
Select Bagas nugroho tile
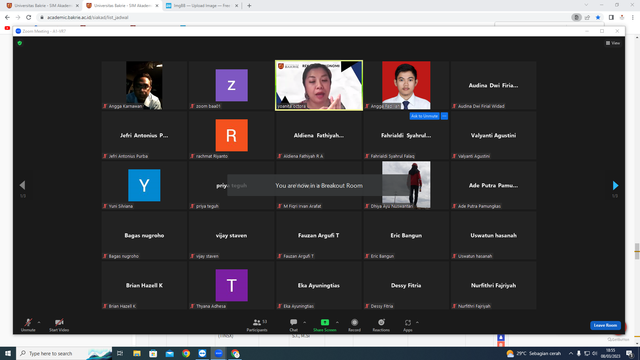click(x=144, y=236)
